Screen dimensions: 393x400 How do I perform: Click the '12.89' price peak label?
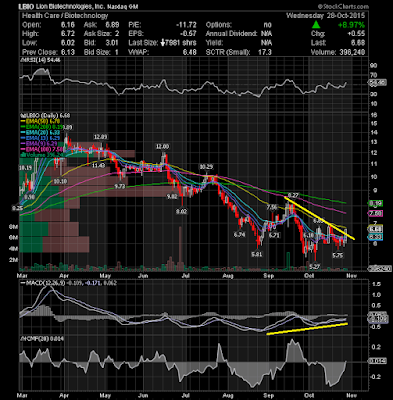[100, 137]
